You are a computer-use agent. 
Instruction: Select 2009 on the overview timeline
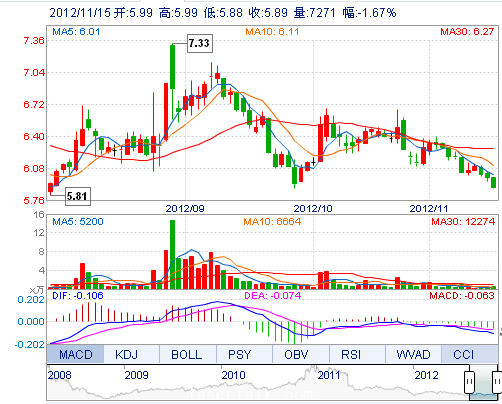tap(136, 375)
